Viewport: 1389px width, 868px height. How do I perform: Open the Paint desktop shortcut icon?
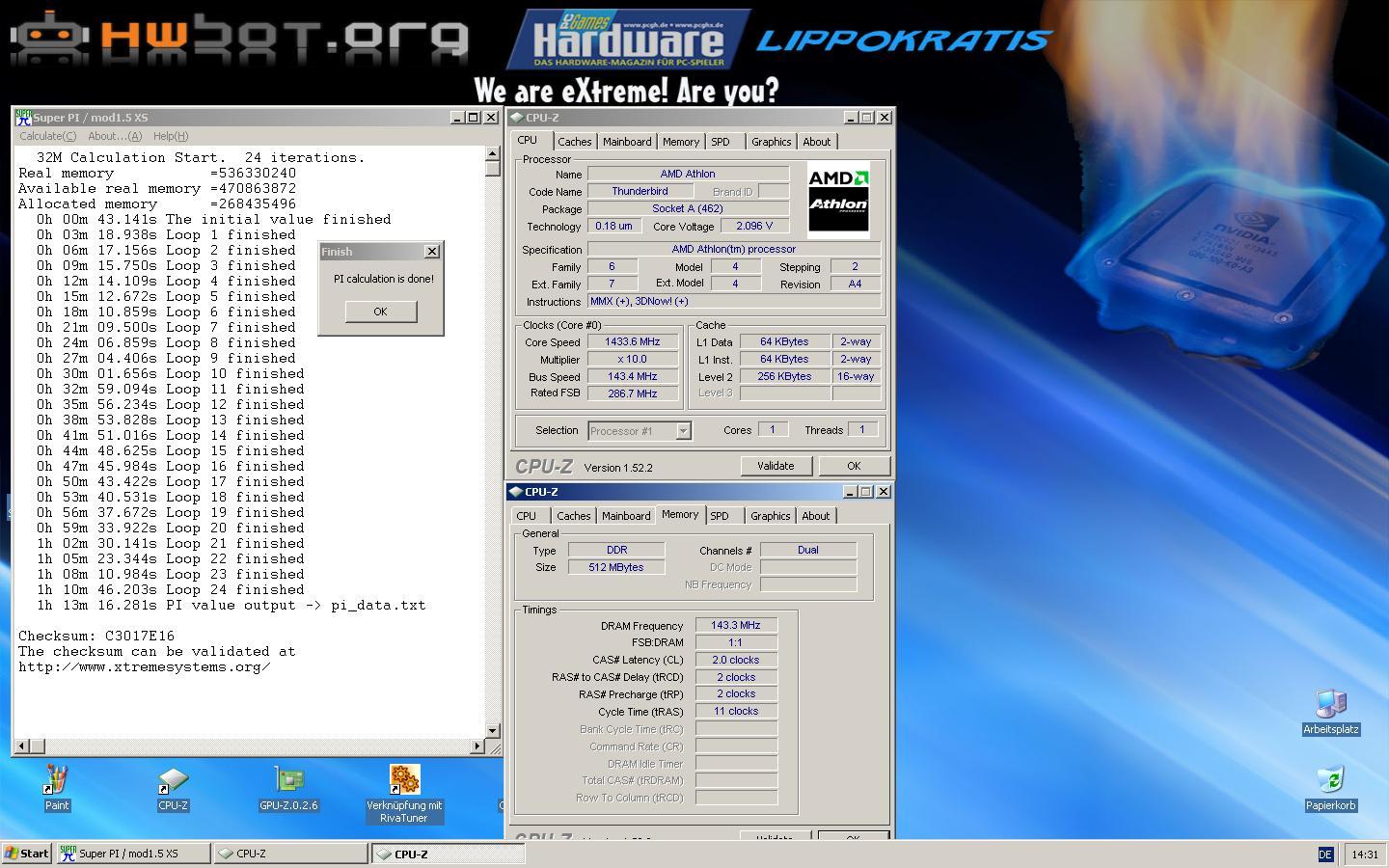tap(57, 780)
